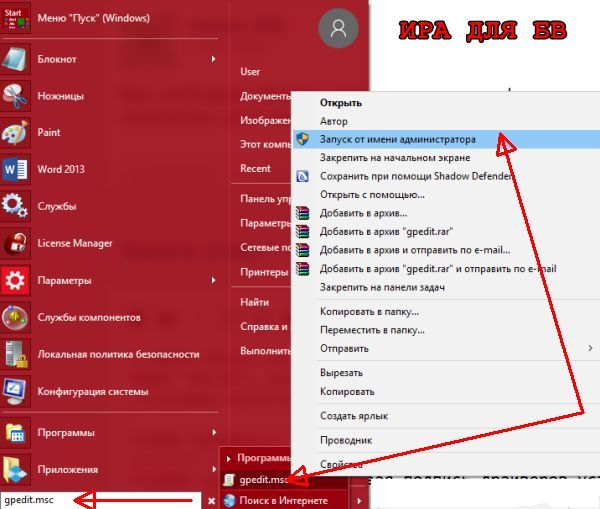
Task: Open the Paint palette icon
Action: pos(15,133)
